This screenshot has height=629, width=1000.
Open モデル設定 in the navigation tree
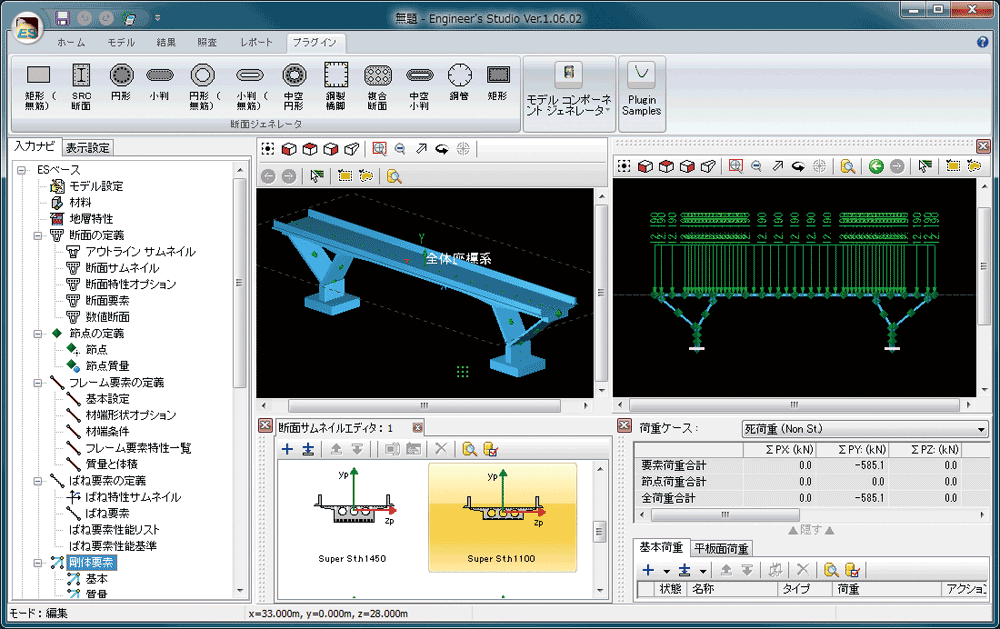pos(96,186)
